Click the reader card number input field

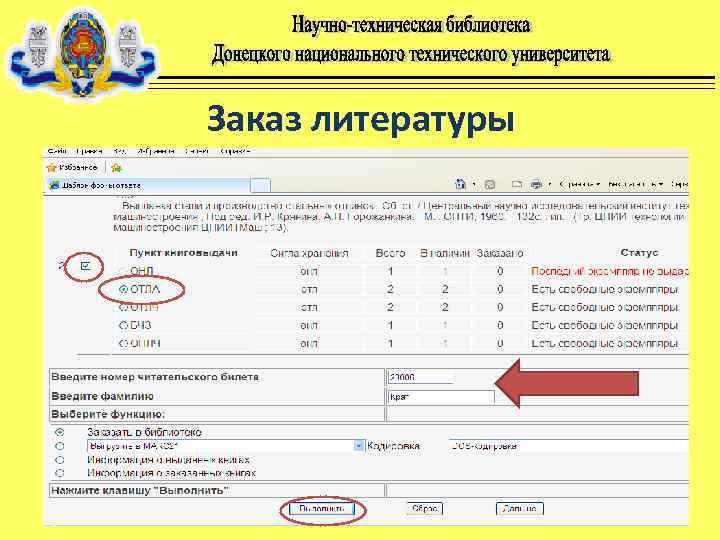click(x=421, y=377)
